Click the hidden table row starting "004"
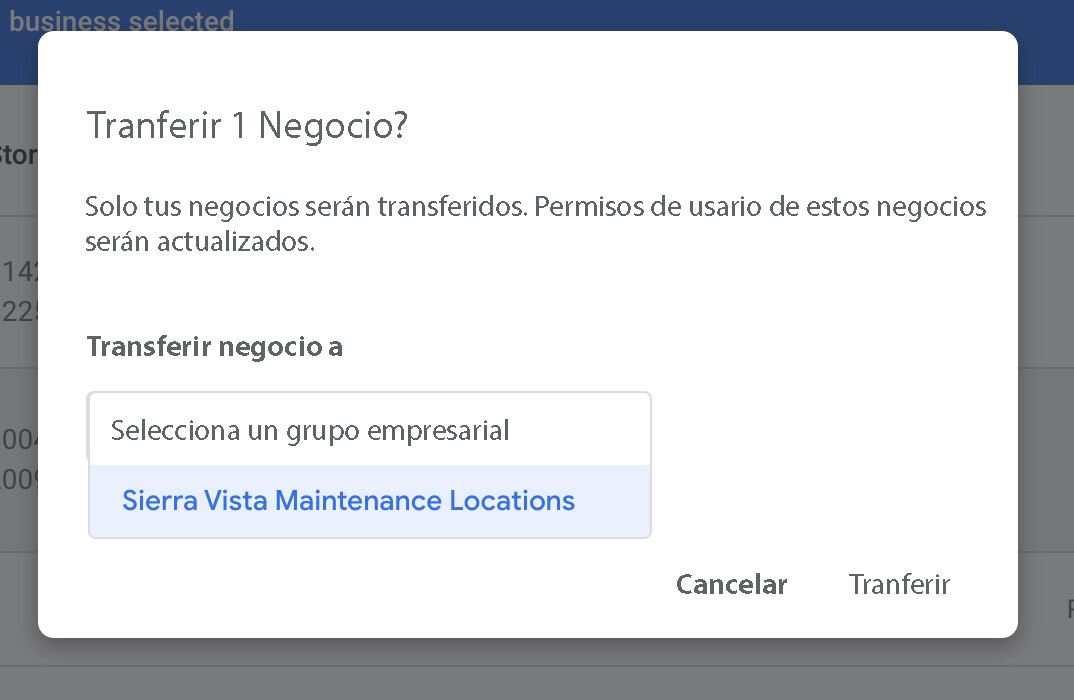This screenshot has width=1074, height=700. coord(19,440)
